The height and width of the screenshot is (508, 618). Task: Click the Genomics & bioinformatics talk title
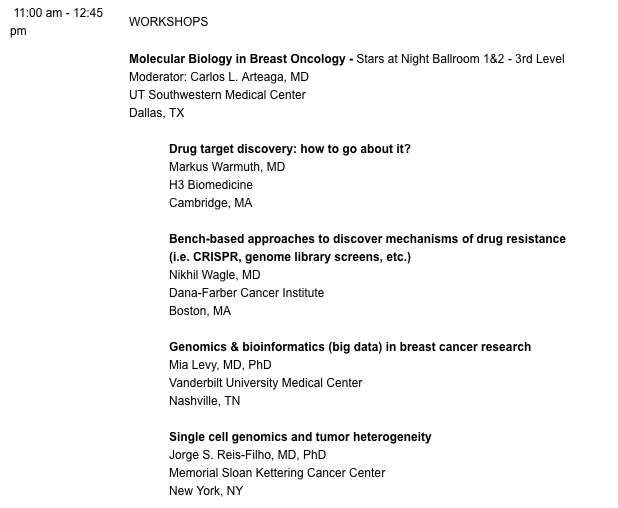(350, 347)
